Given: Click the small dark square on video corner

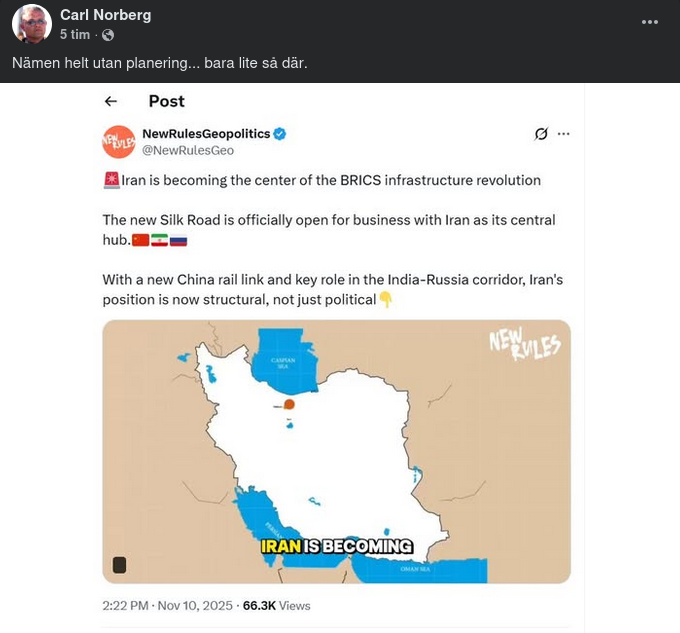Looking at the screenshot, I should coord(120,565).
